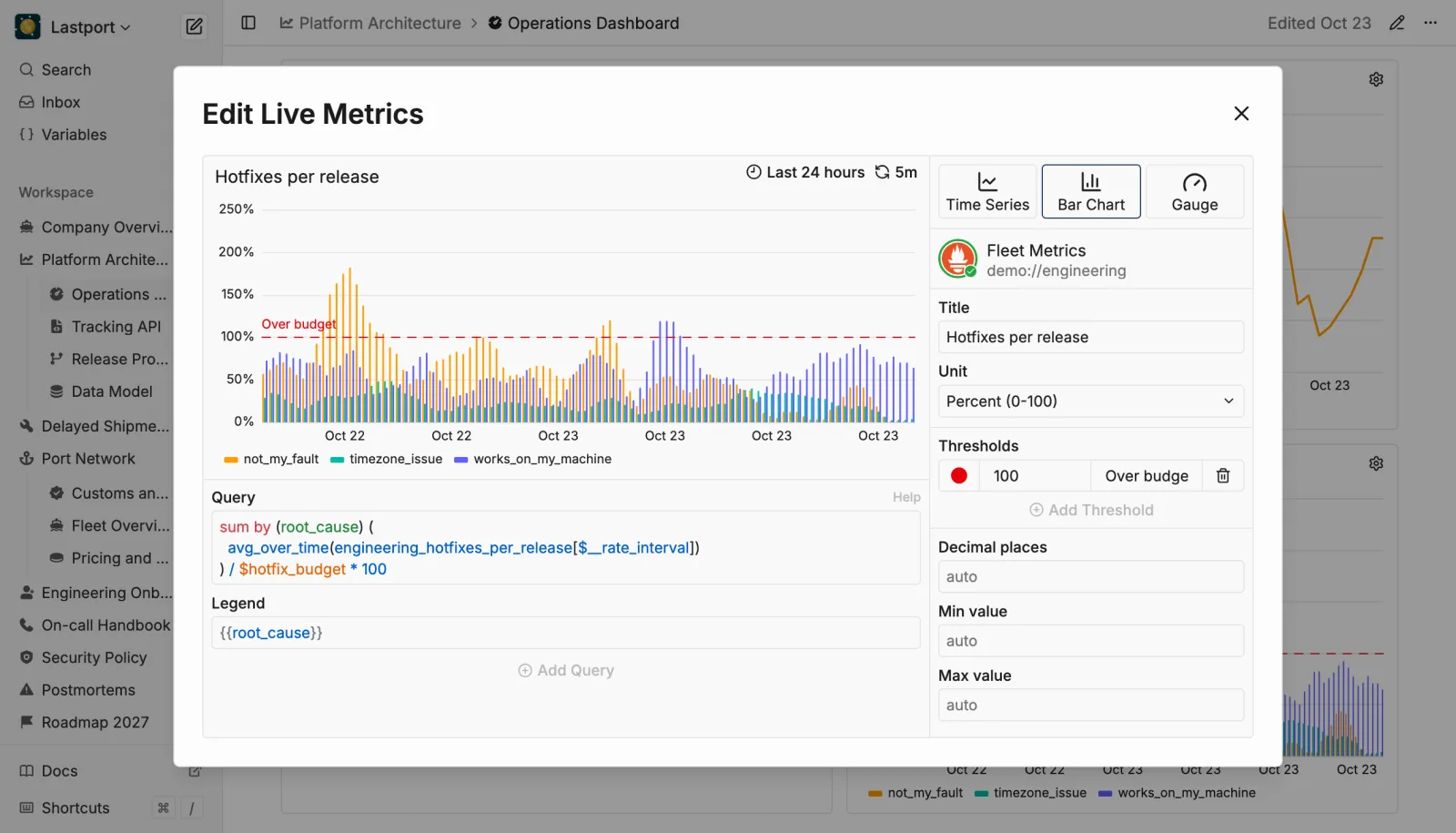
Task: Click the lower widget settings gear
Action: coord(1376,463)
